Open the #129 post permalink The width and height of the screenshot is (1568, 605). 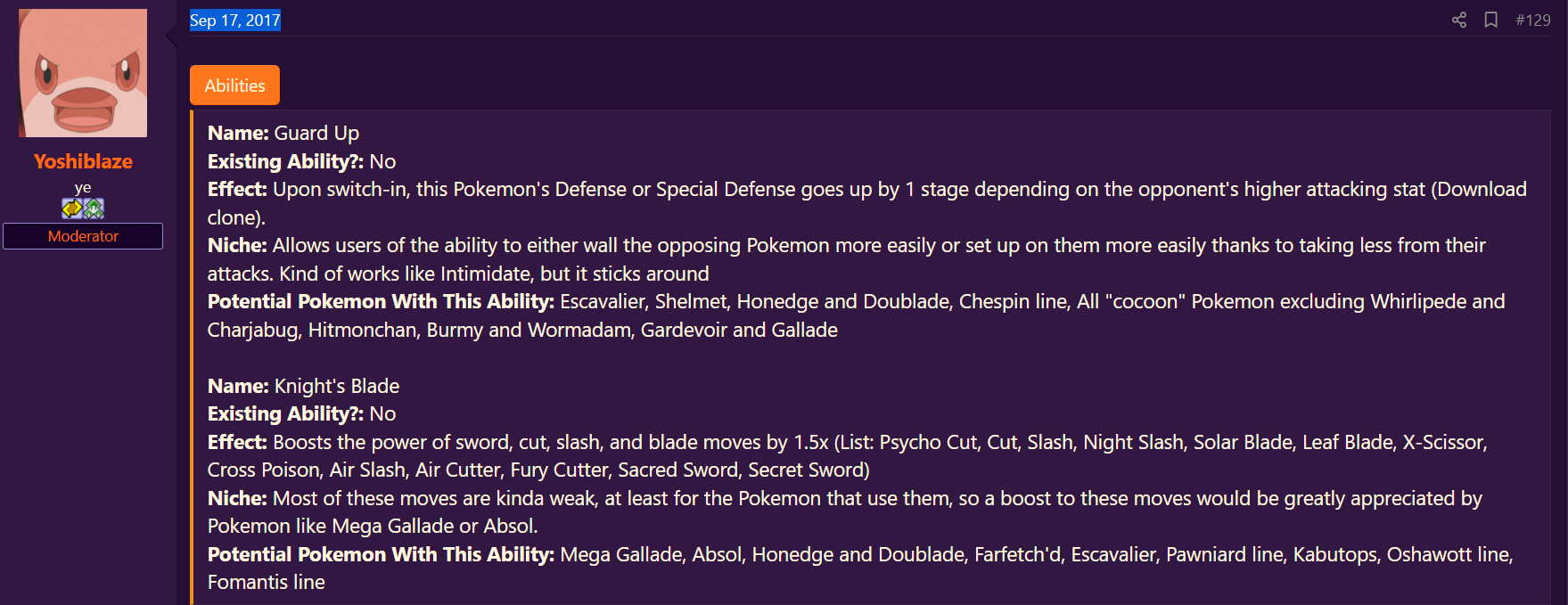tap(1533, 20)
